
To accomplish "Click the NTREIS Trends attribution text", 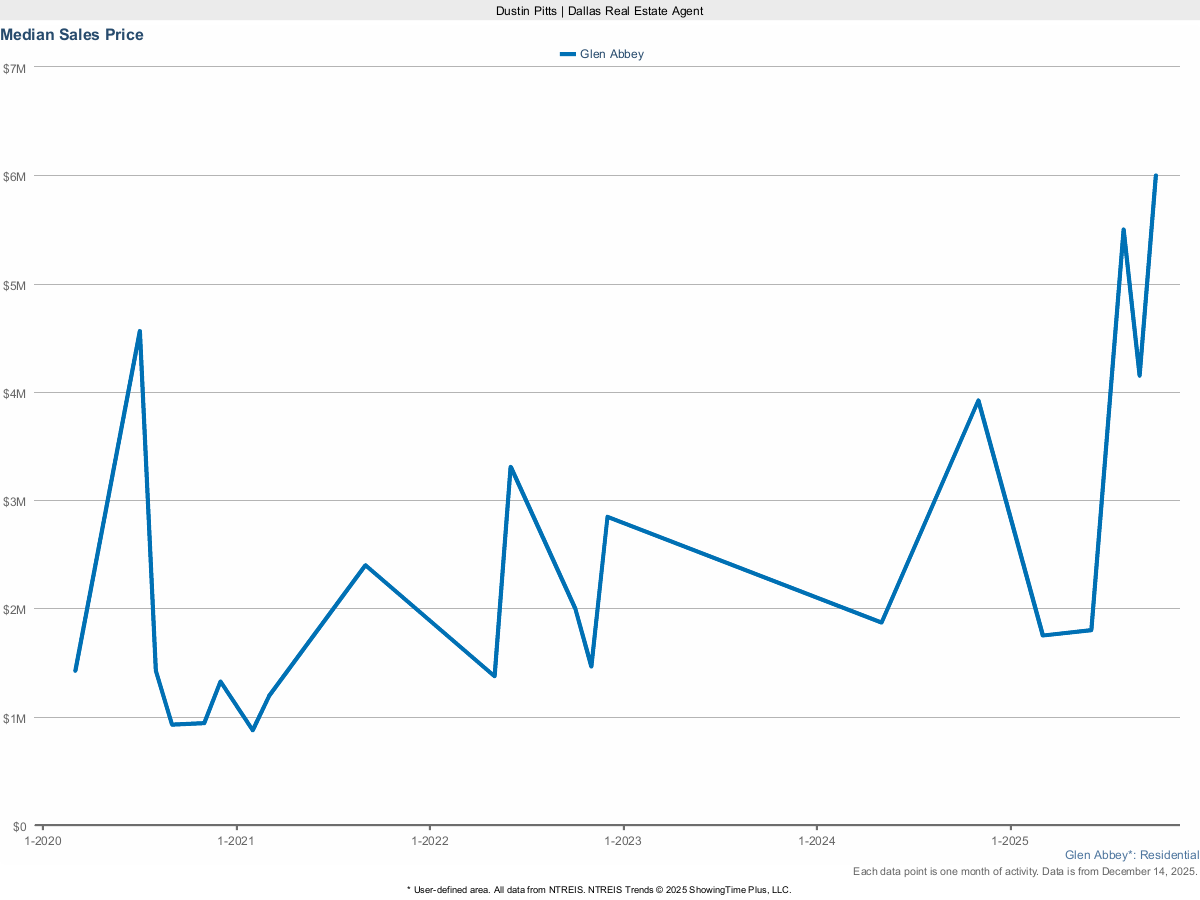I will coord(598,889).
